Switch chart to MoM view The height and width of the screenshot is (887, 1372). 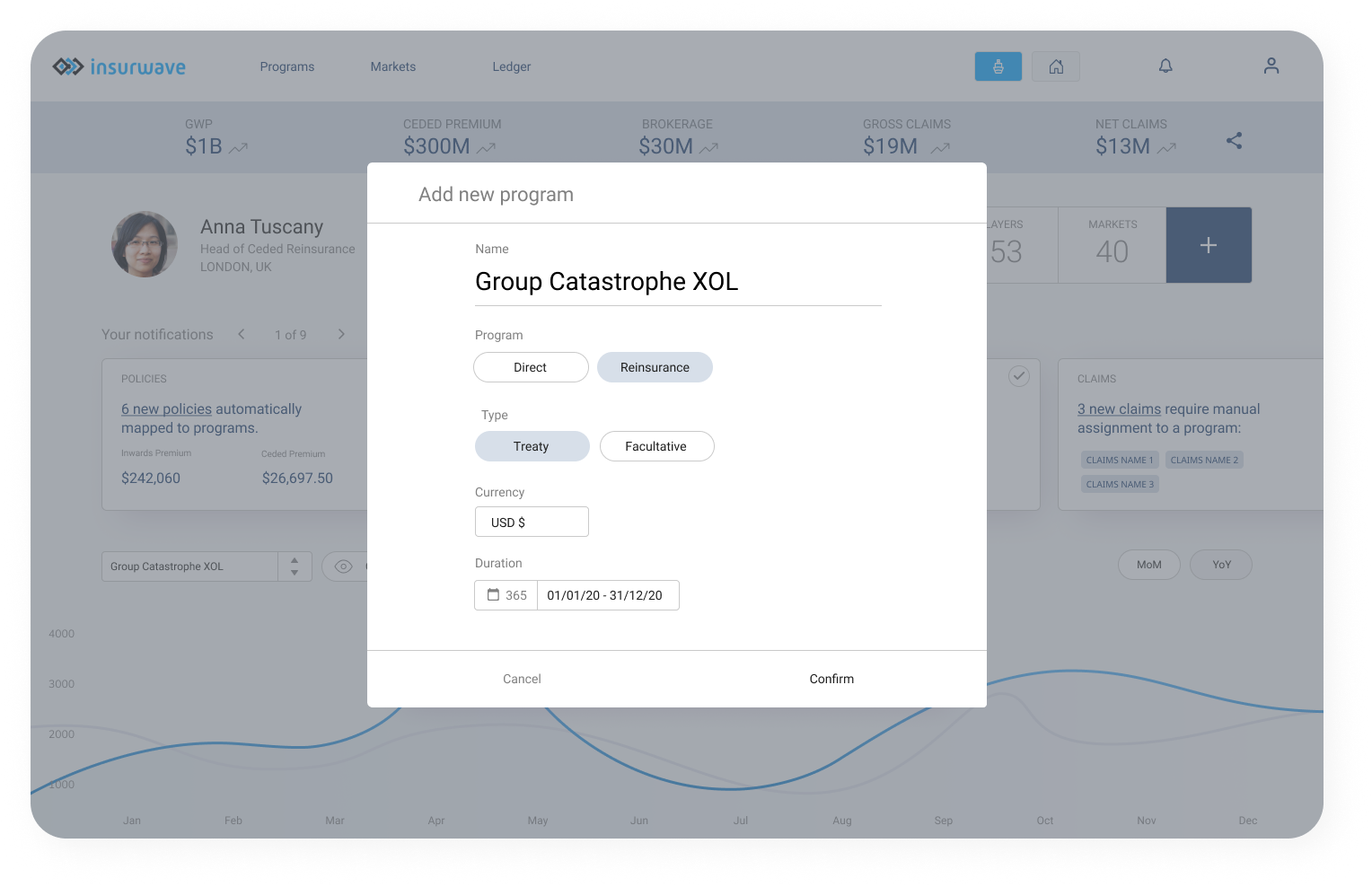click(x=1148, y=565)
